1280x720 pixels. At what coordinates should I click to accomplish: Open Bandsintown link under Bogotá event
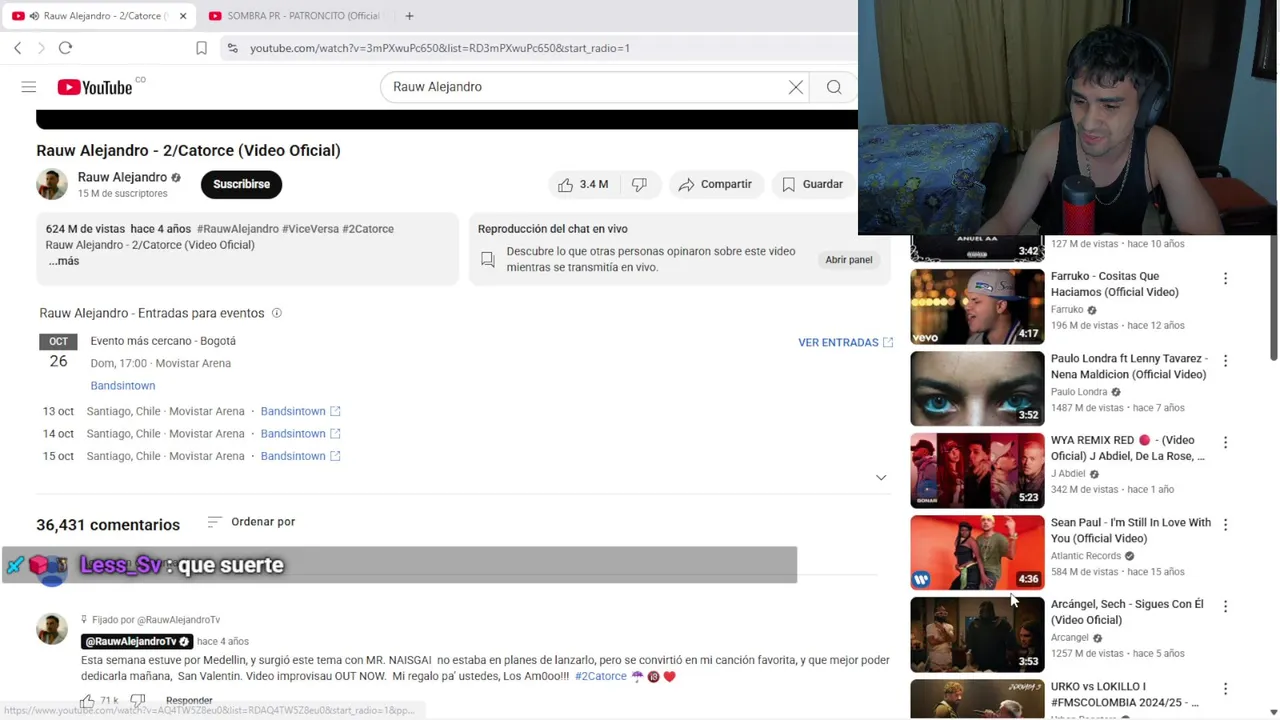pyautogui.click(x=123, y=386)
